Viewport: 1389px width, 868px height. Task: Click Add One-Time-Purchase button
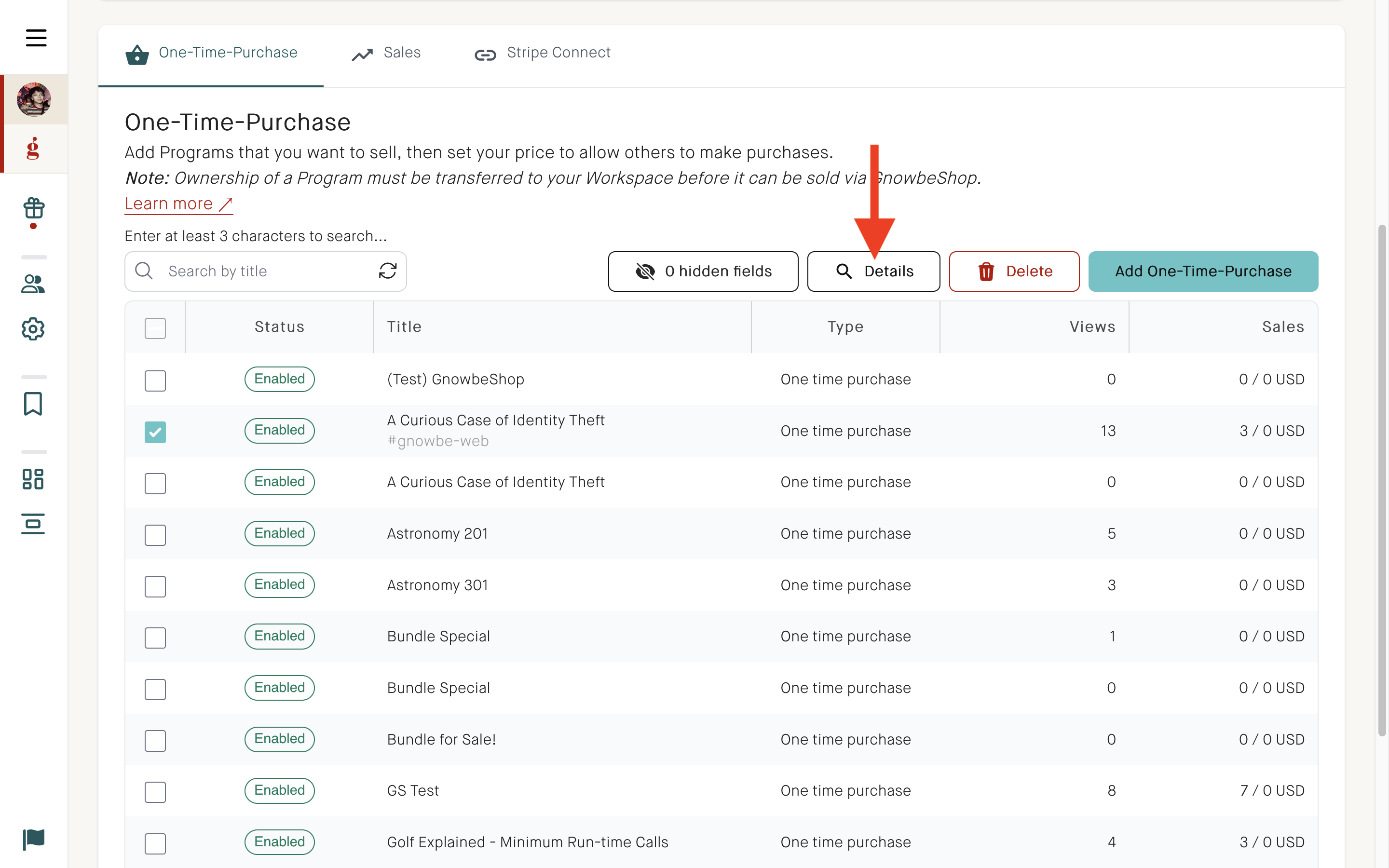pyautogui.click(x=1203, y=271)
